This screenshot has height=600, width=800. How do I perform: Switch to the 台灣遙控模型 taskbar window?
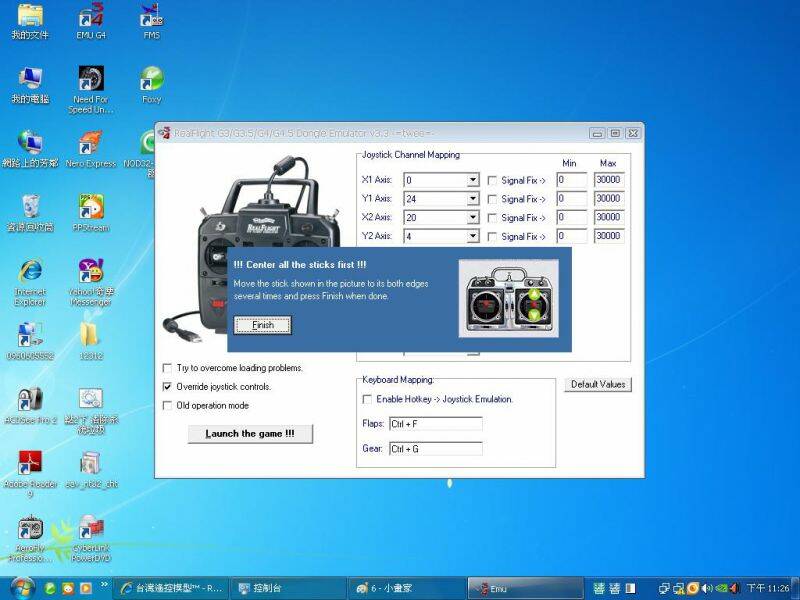pos(170,588)
